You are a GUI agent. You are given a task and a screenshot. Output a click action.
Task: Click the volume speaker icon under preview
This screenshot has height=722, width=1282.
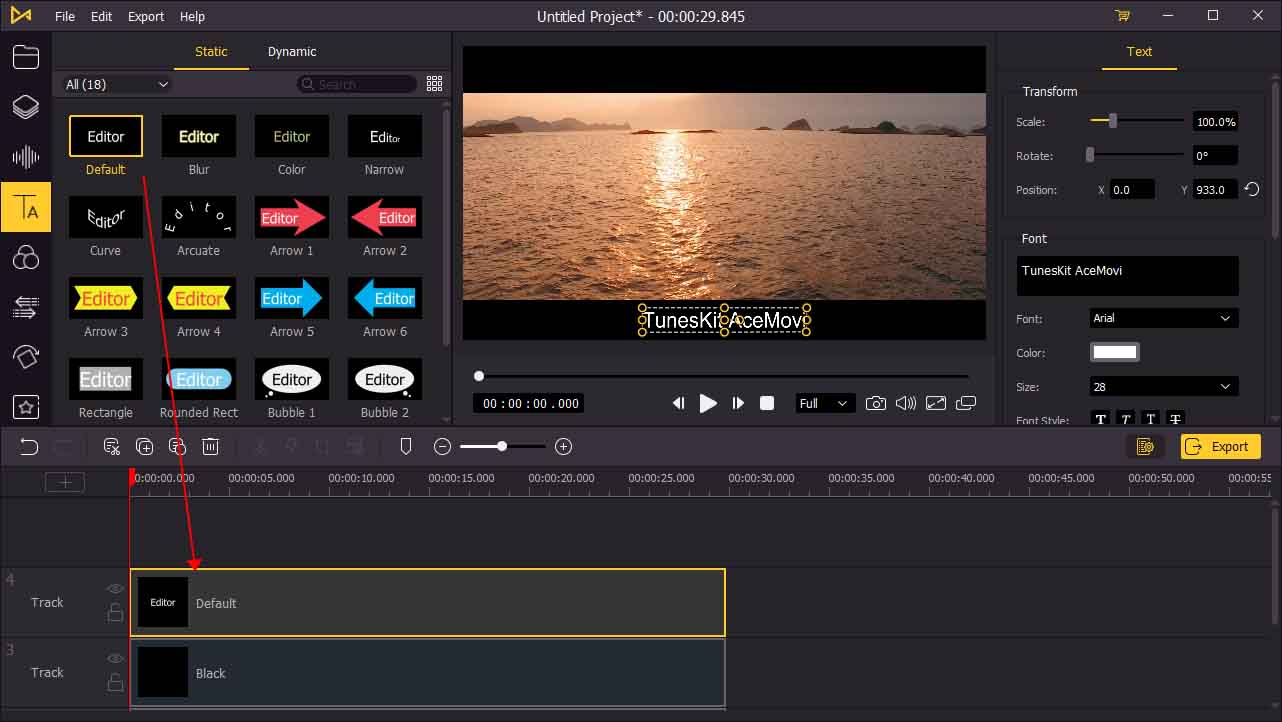(x=906, y=403)
